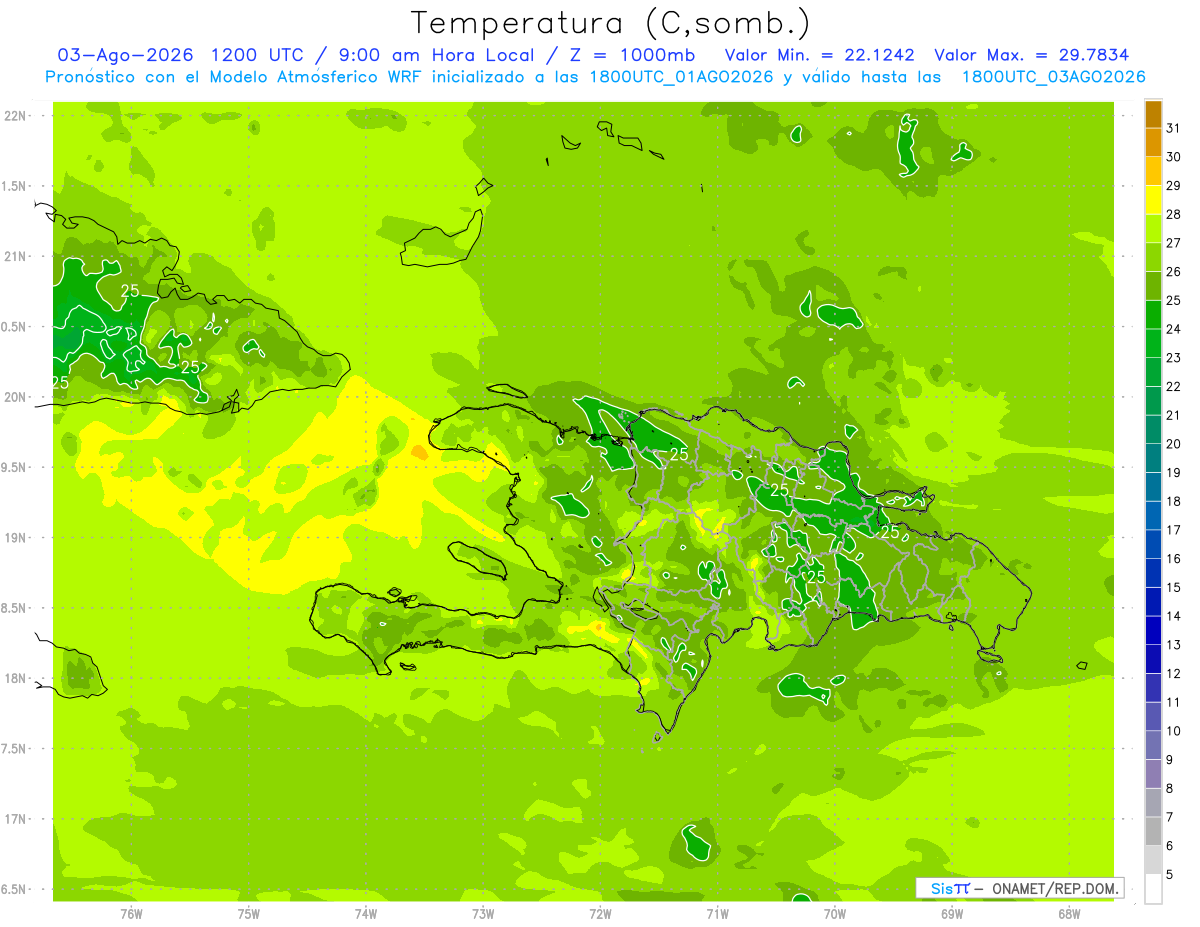Click the orange hotspot west of Haiti near 19.5N
Screen dimensions: 1200x927
(x=418, y=453)
